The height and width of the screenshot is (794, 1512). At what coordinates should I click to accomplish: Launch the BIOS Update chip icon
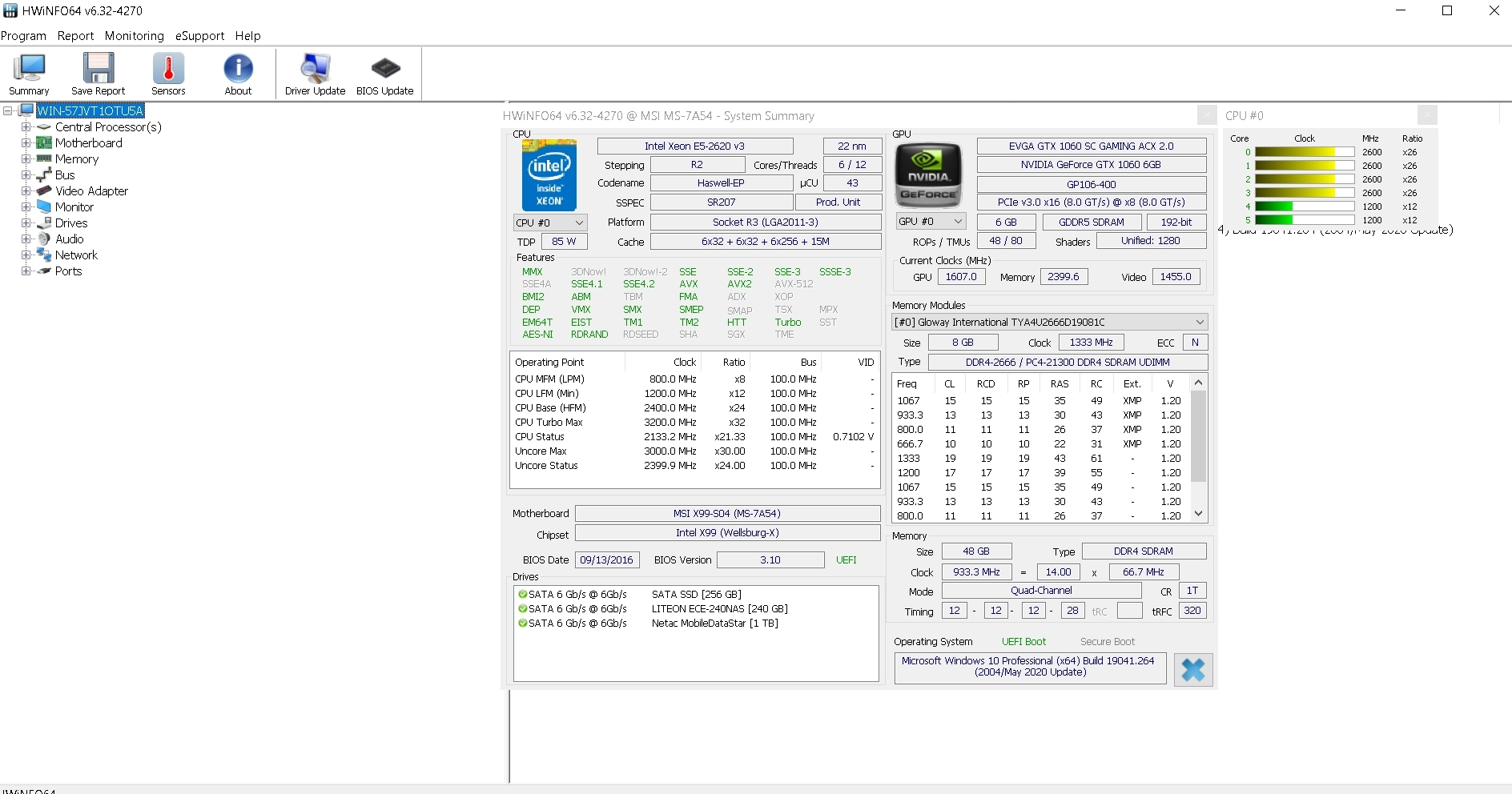384,74
